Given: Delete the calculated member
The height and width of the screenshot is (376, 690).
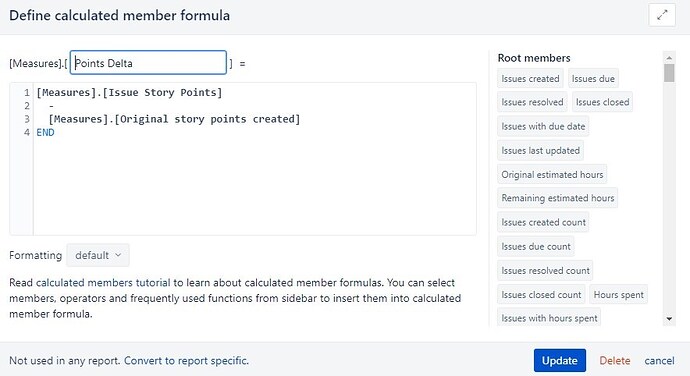Looking at the screenshot, I should [615, 361].
